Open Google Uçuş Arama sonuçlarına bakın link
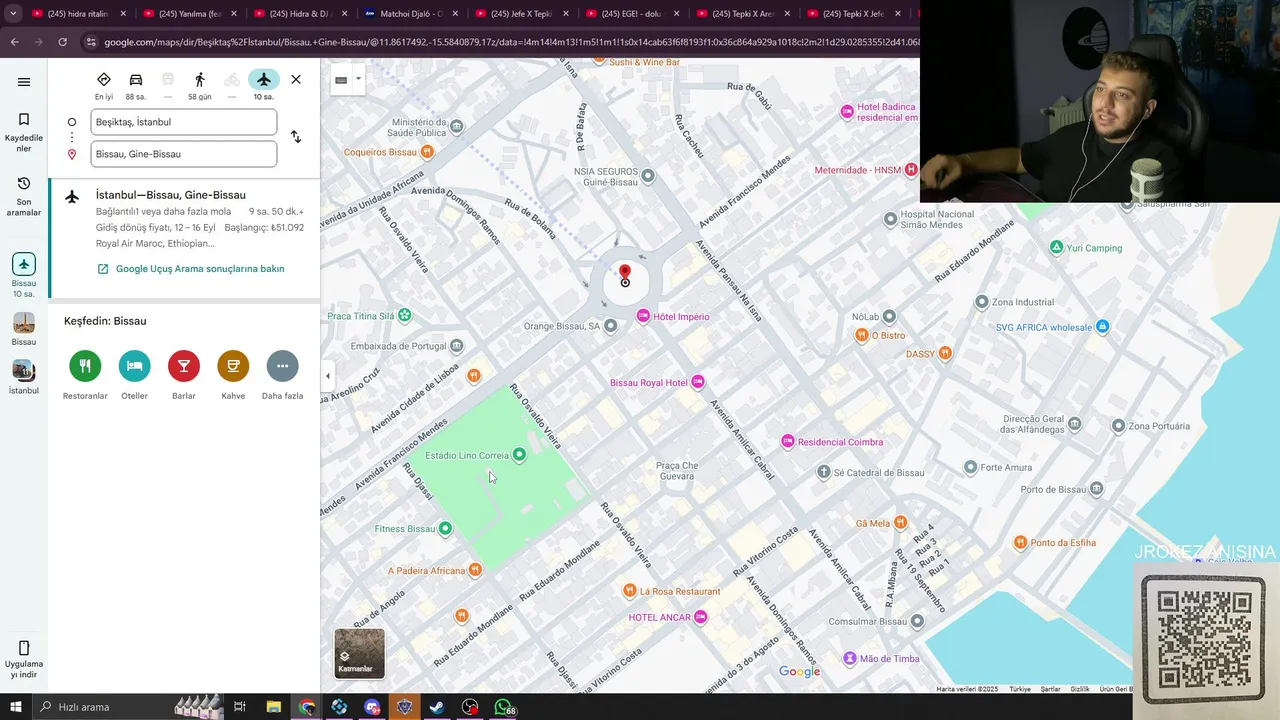This screenshot has width=1280, height=720. 200,269
